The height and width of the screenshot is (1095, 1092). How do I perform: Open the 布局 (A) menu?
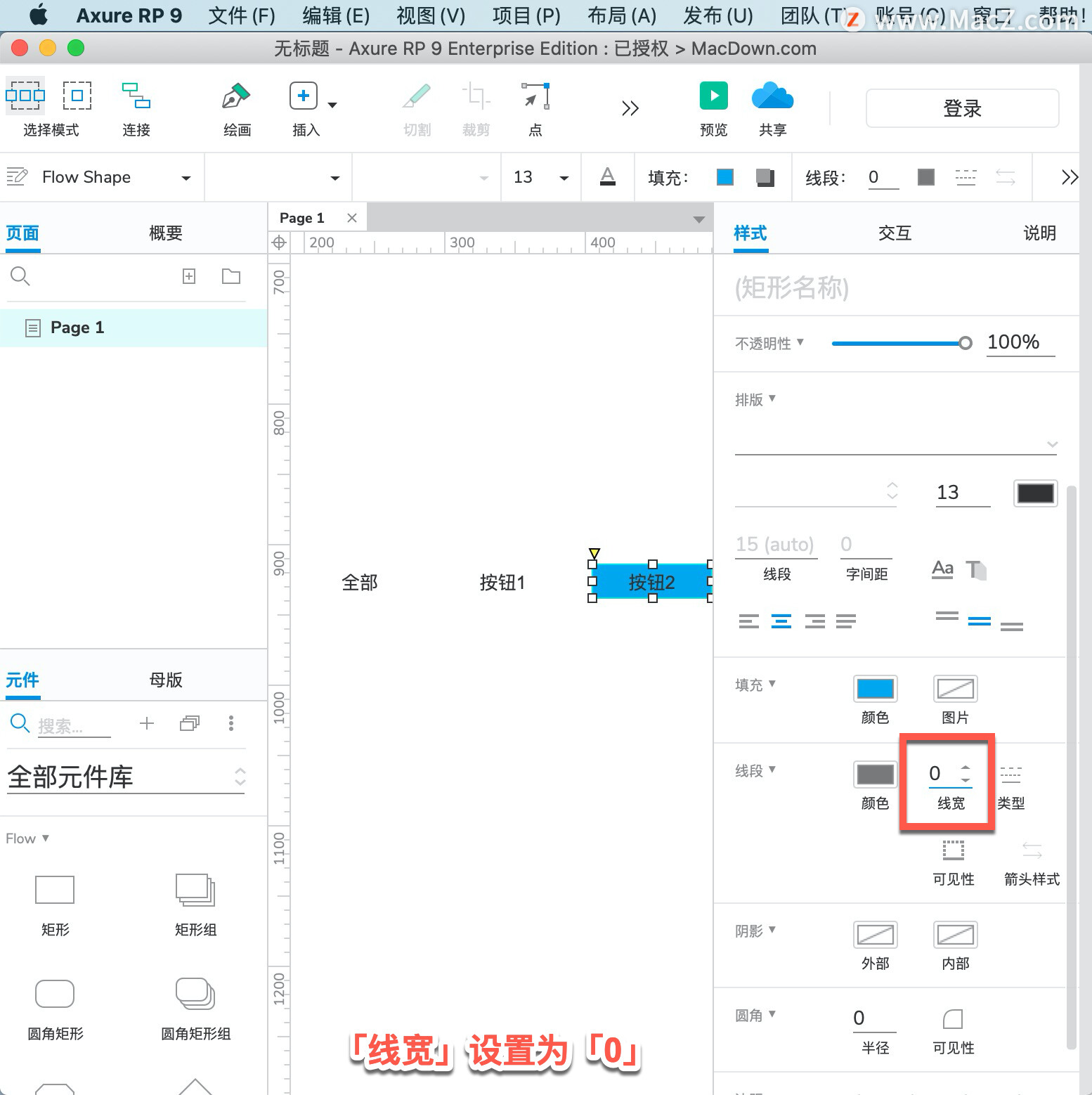pyautogui.click(x=621, y=15)
